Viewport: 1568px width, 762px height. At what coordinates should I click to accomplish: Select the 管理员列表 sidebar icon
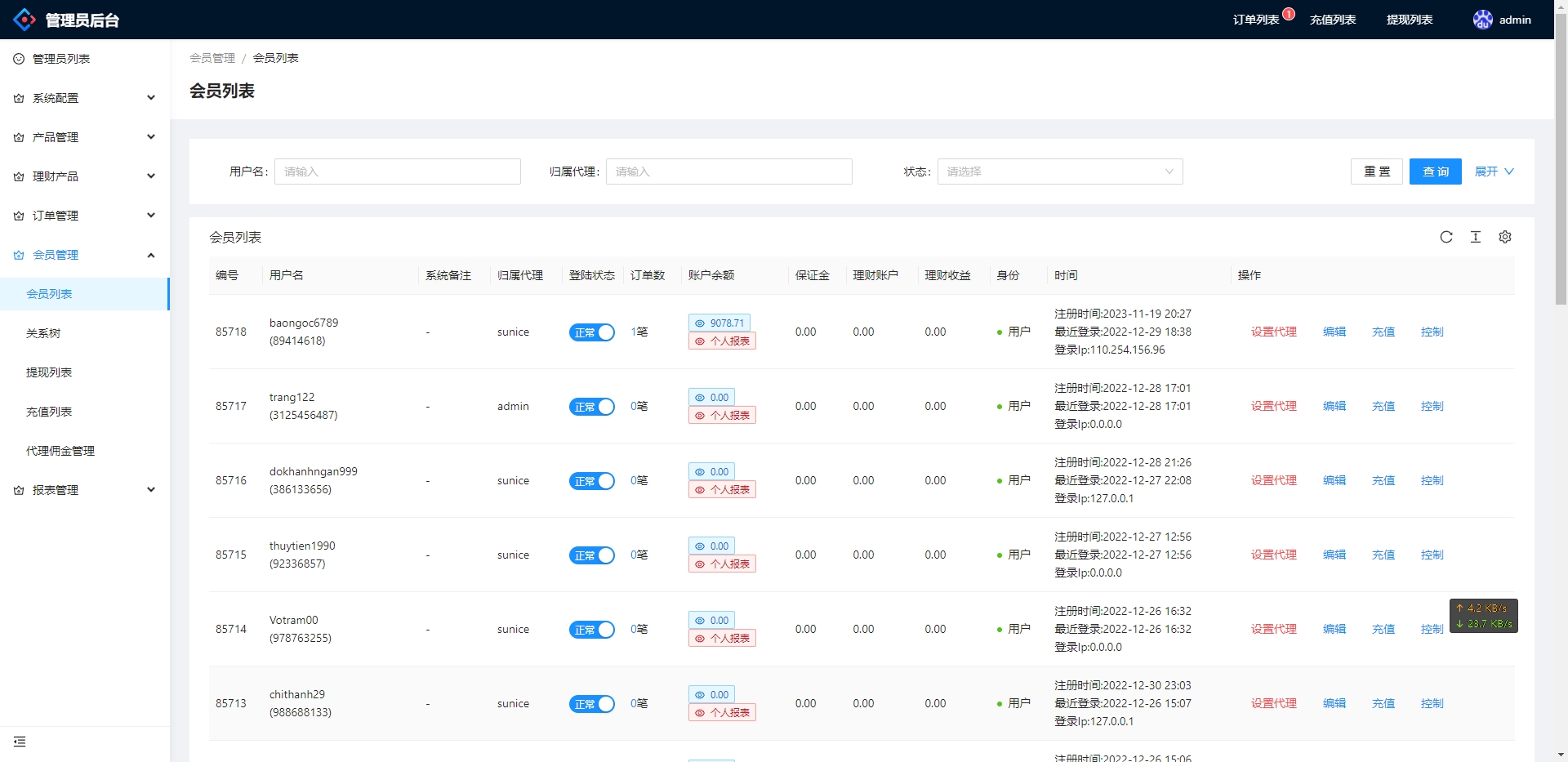(18, 58)
